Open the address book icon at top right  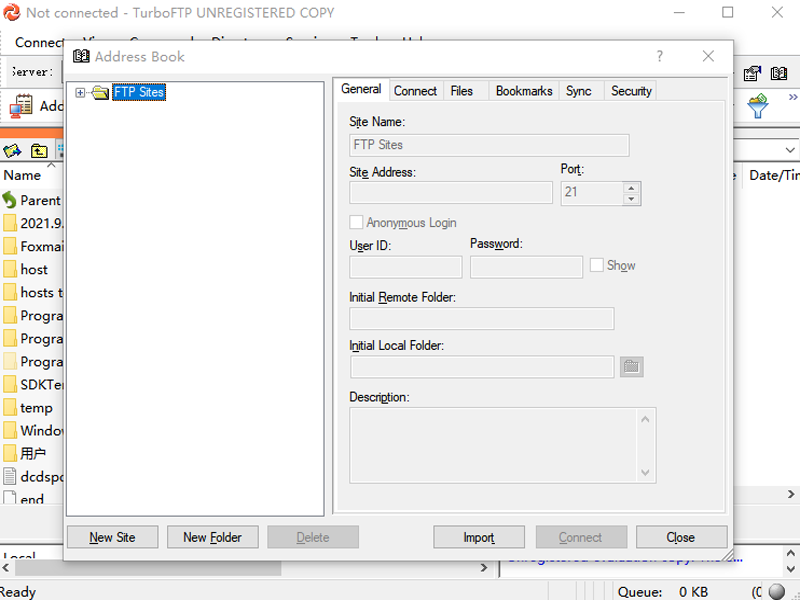[x=779, y=73]
